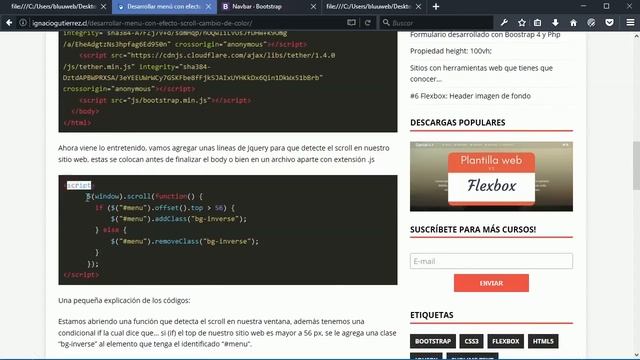Focus the Buscar search box
The width and height of the screenshot is (640, 360).
point(437,23)
